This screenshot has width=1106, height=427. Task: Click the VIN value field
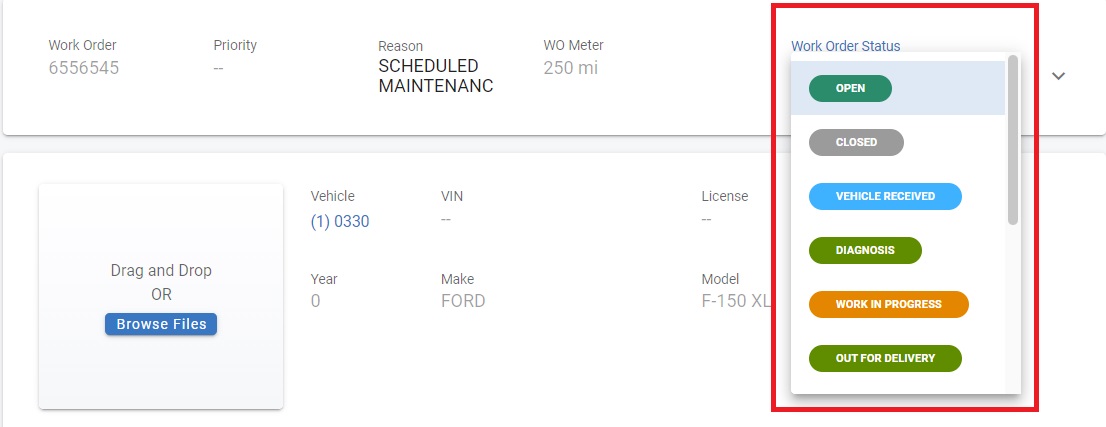pos(446,220)
